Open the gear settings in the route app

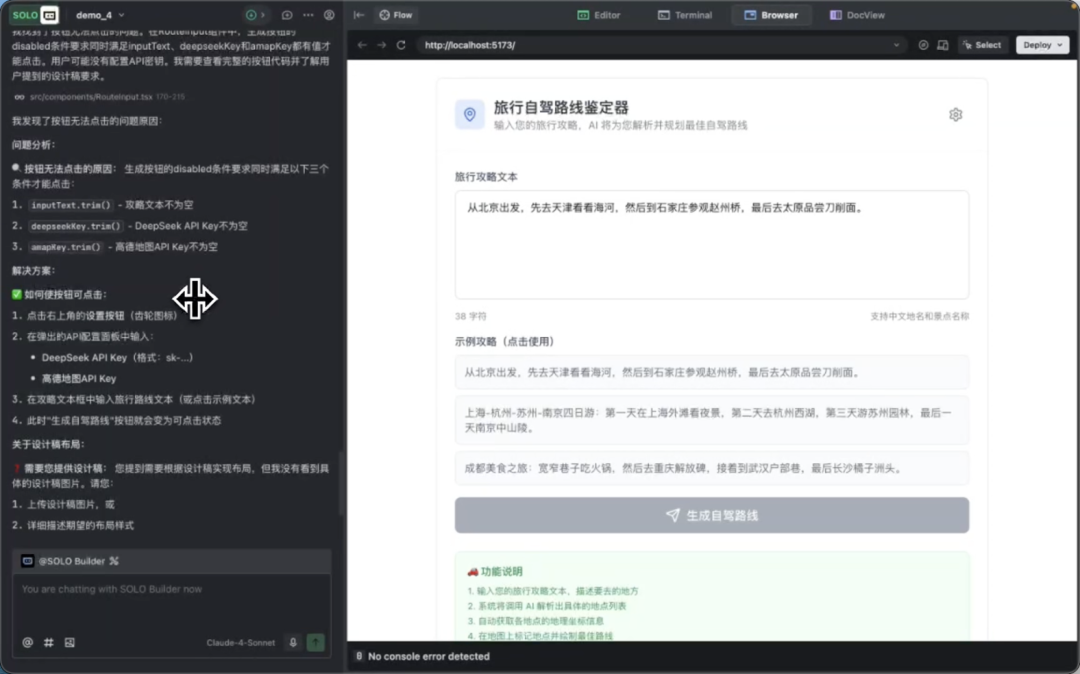point(955,114)
